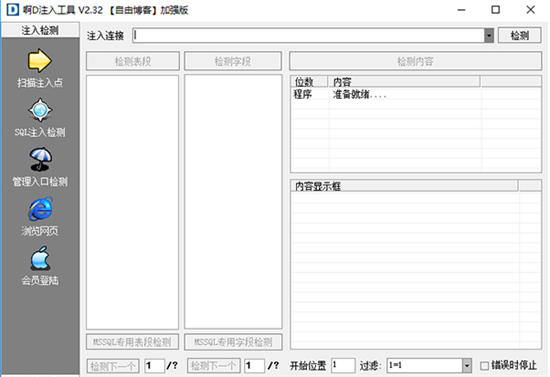Click the MSSQL专用表段检测 button
The height and width of the screenshot is (377, 550).
click(x=132, y=342)
